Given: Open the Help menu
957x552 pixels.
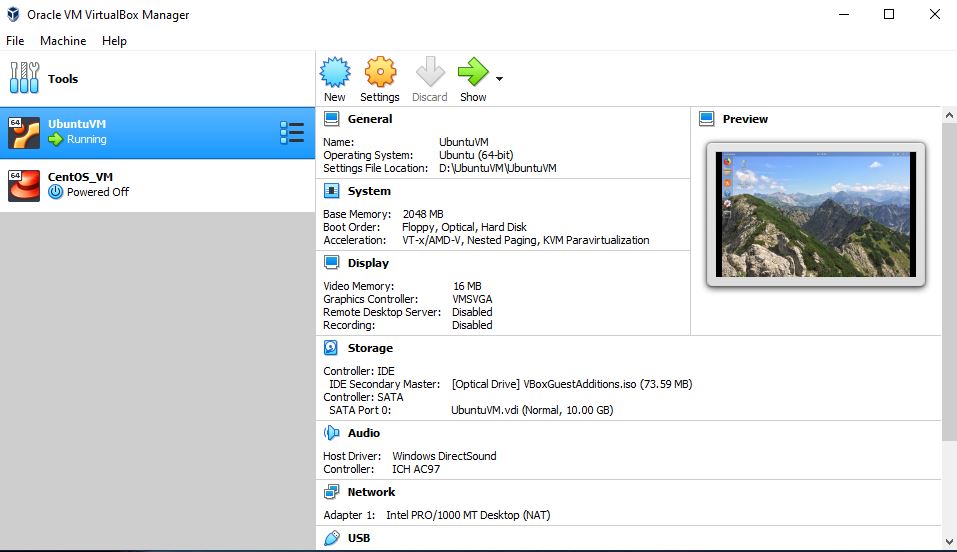Looking at the screenshot, I should pos(114,40).
